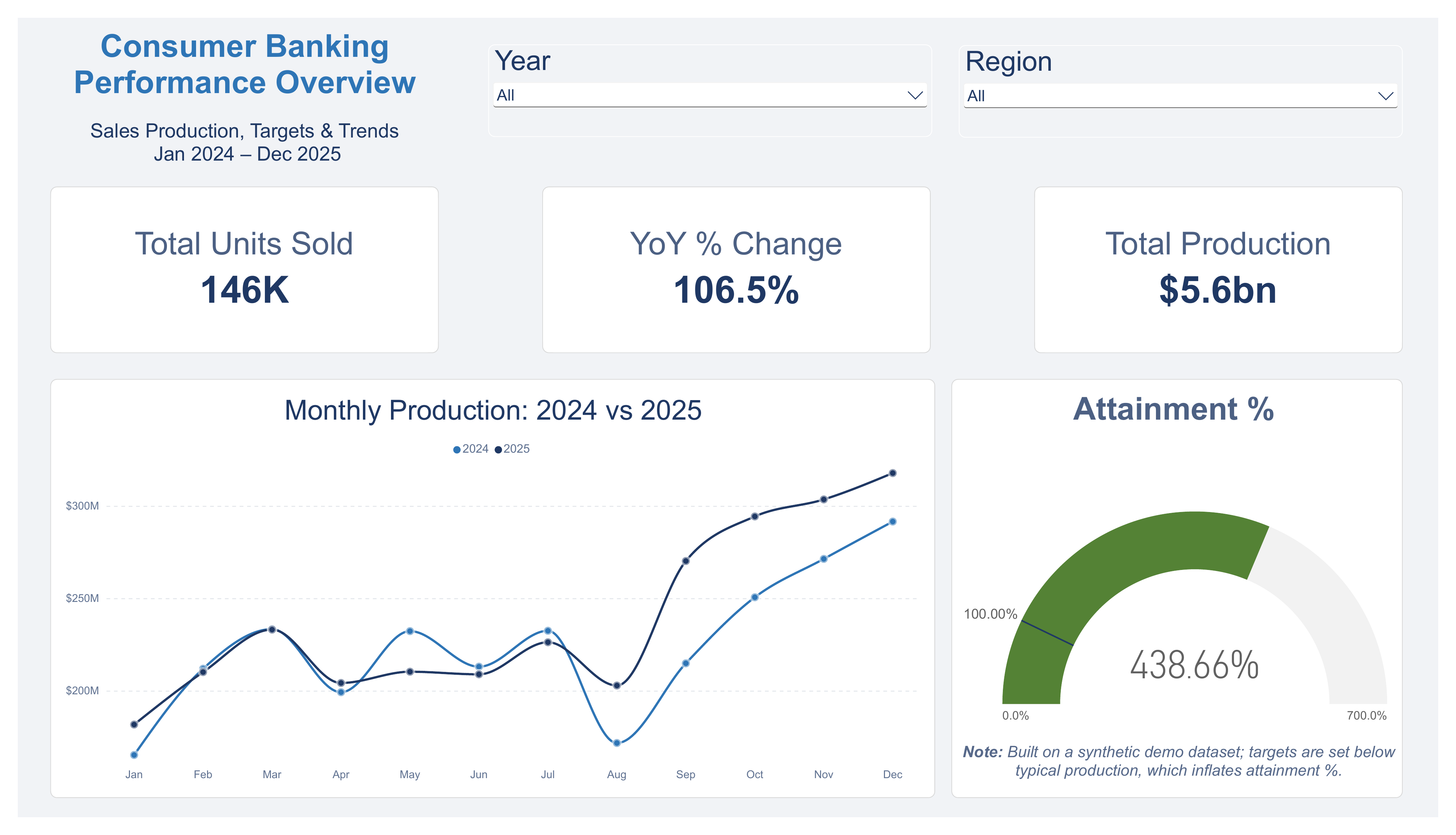Click the Region dropdown chevron arrow
The width and height of the screenshot is (1456, 835).
pos(1386,96)
